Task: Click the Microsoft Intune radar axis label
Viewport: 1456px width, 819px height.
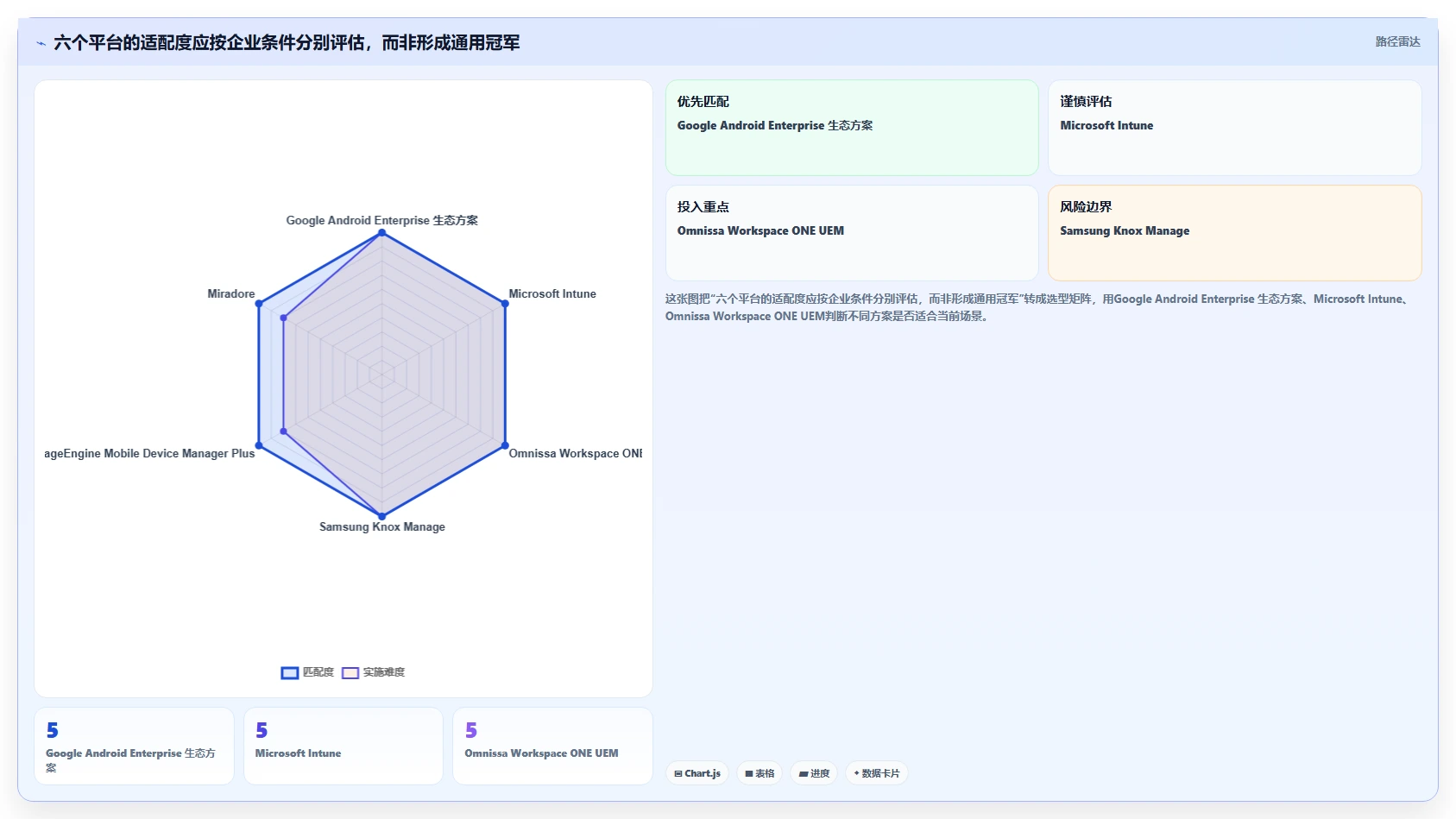Action: tap(552, 293)
